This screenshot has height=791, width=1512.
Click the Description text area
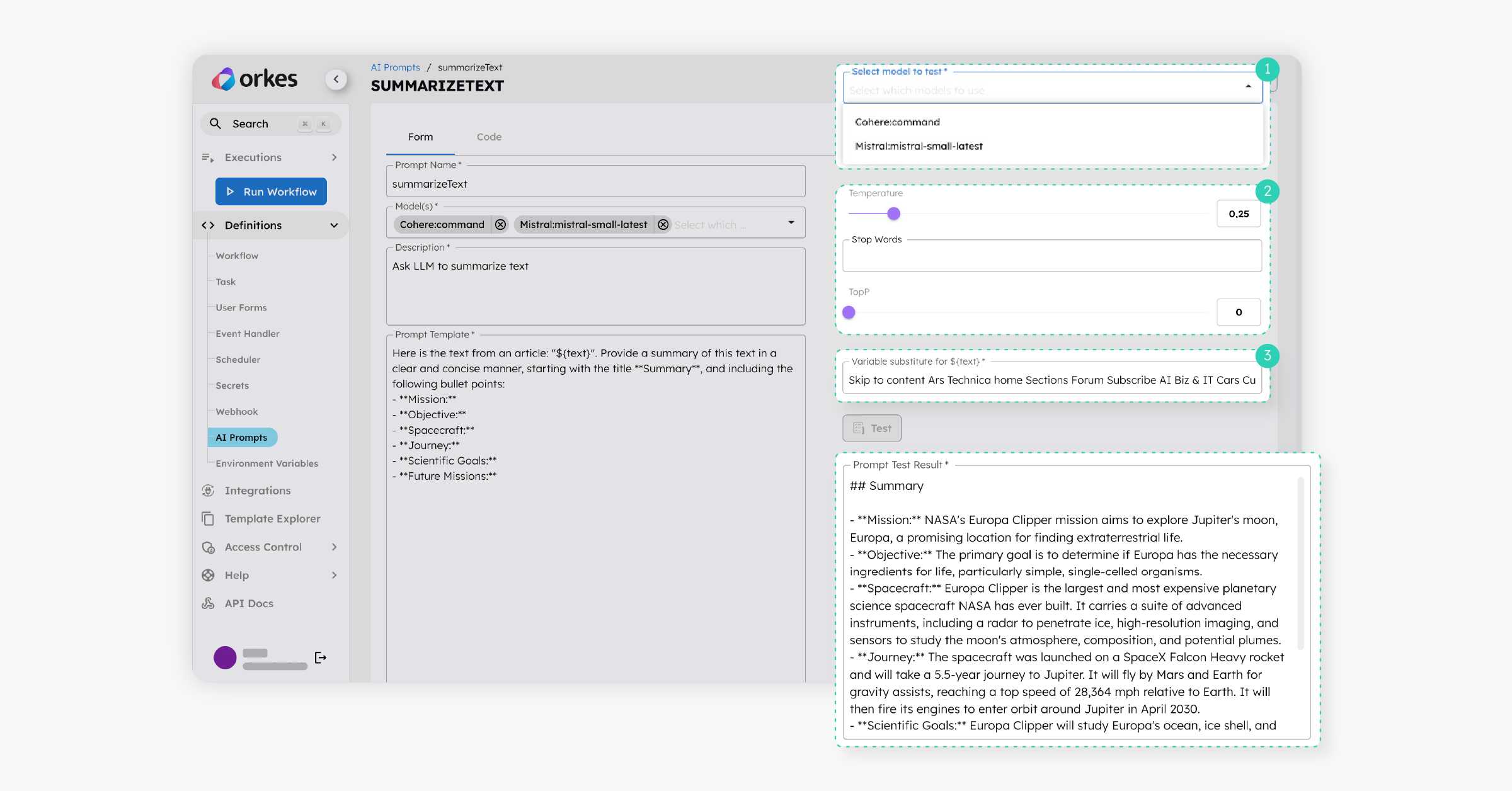595,287
